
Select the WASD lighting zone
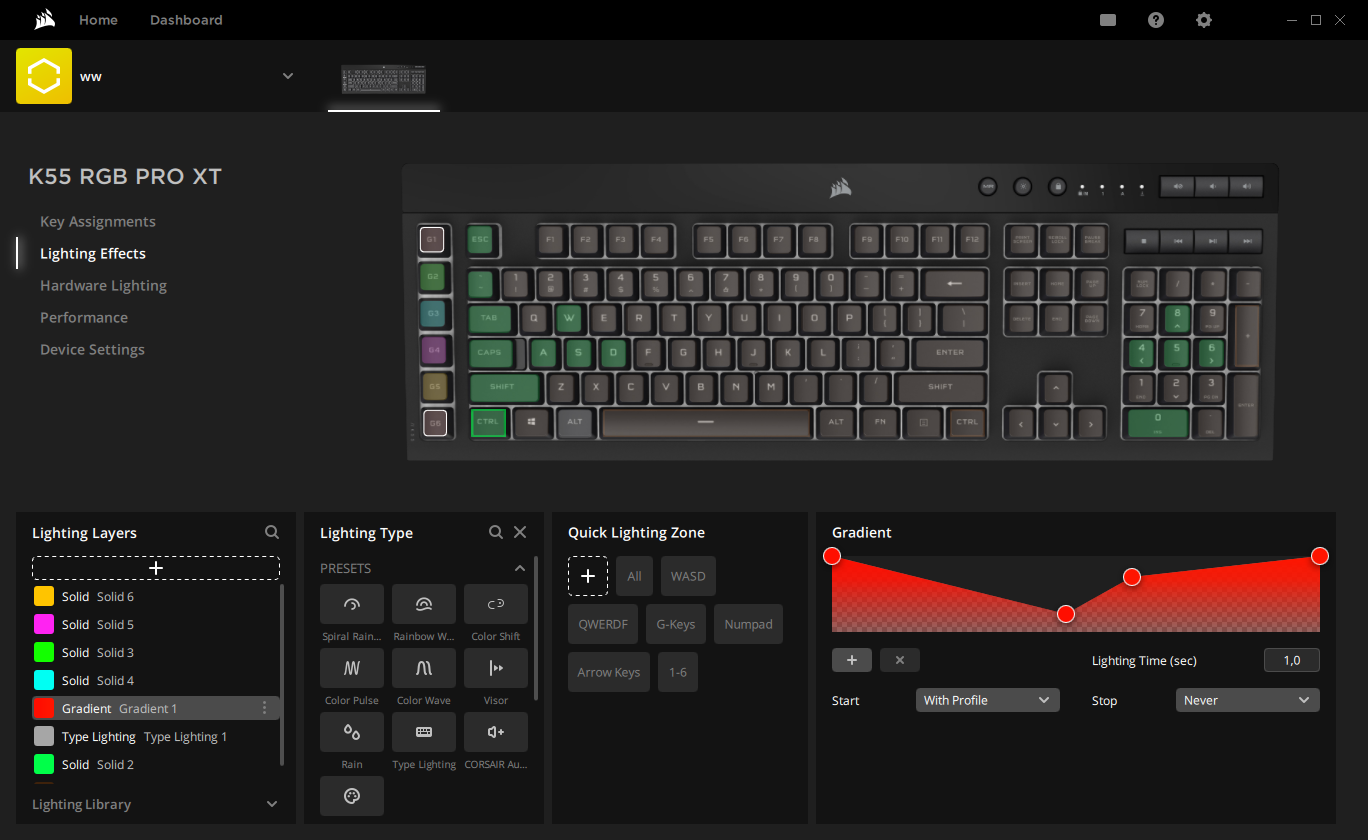(x=688, y=576)
